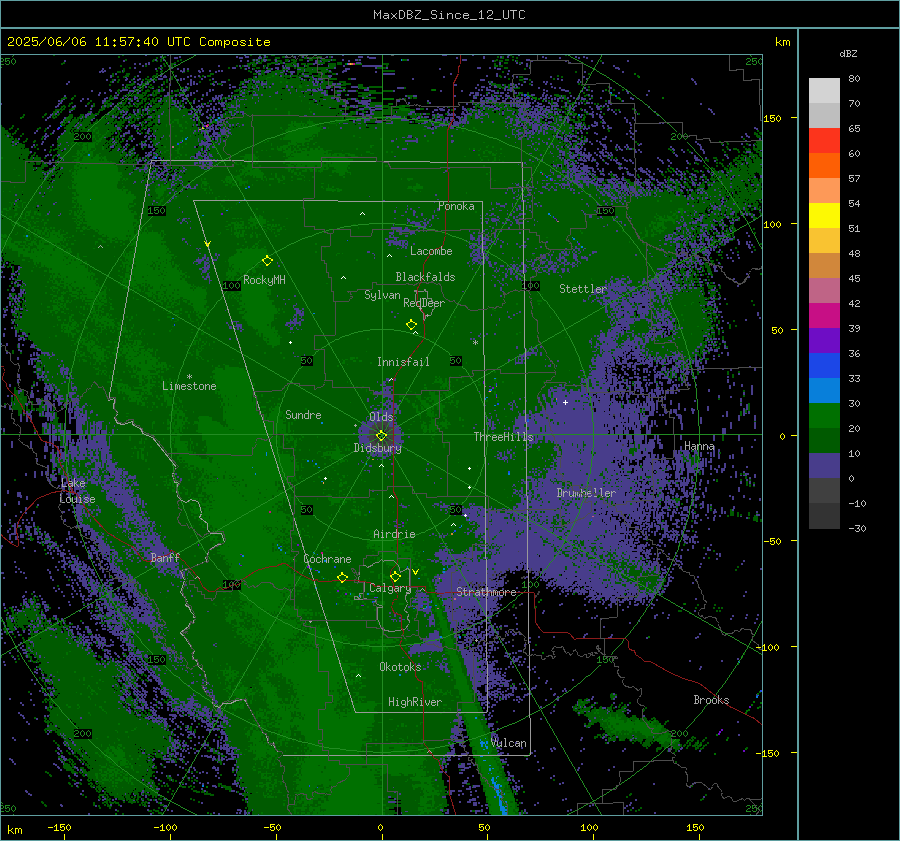This screenshot has width=900, height=841.
Task: Click the Olds town label
Action: coord(381,417)
